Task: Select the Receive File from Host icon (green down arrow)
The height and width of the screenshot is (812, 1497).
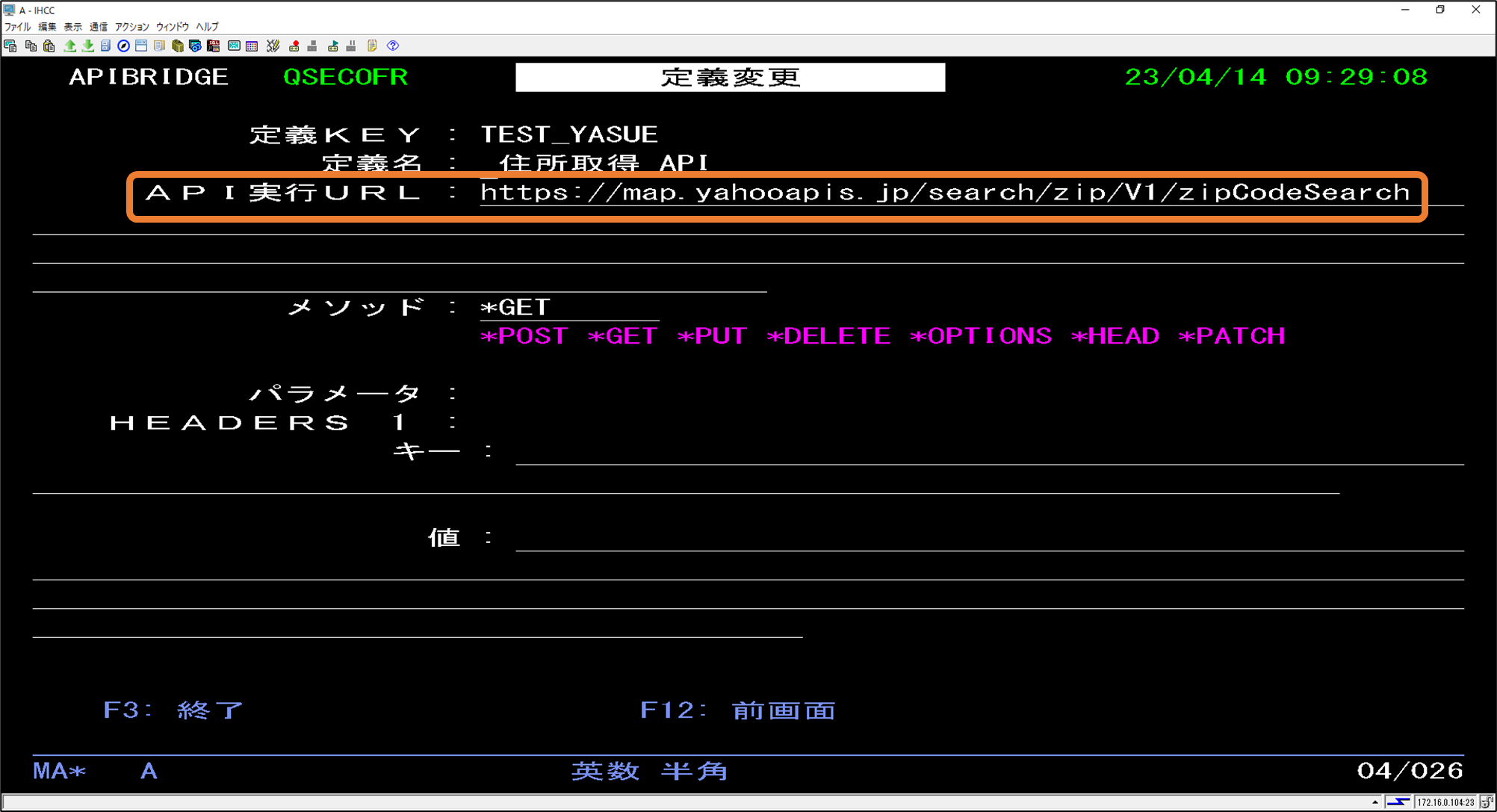Action: pyautogui.click(x=87, y=46)
